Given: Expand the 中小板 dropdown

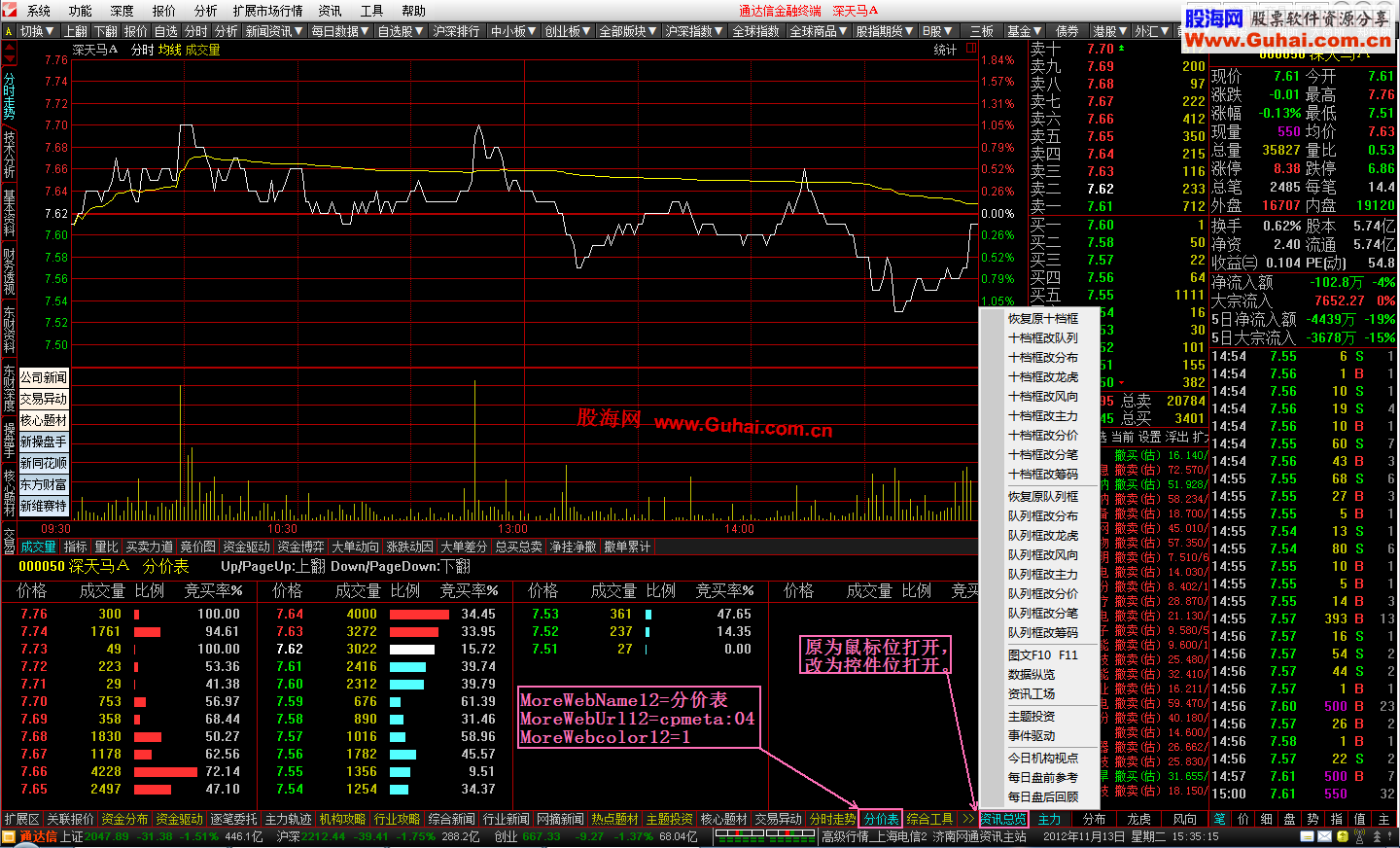Looking at the screenshot, I should click(x=514, y=31).
